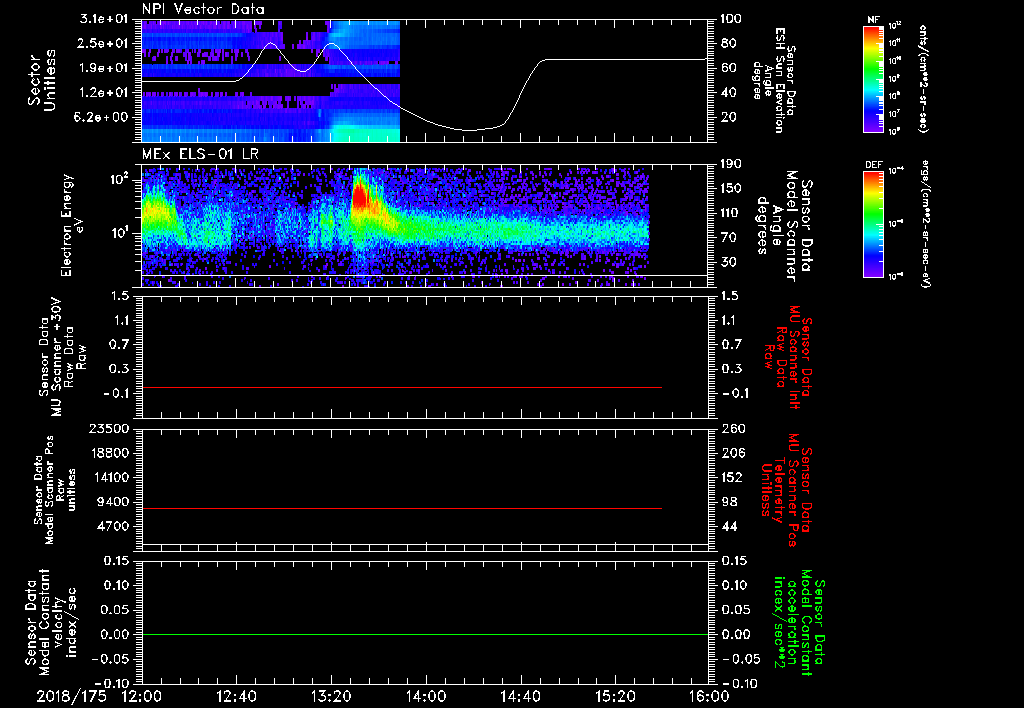Click the "1.9e+01" sector axis value

[x=104, y=68]
